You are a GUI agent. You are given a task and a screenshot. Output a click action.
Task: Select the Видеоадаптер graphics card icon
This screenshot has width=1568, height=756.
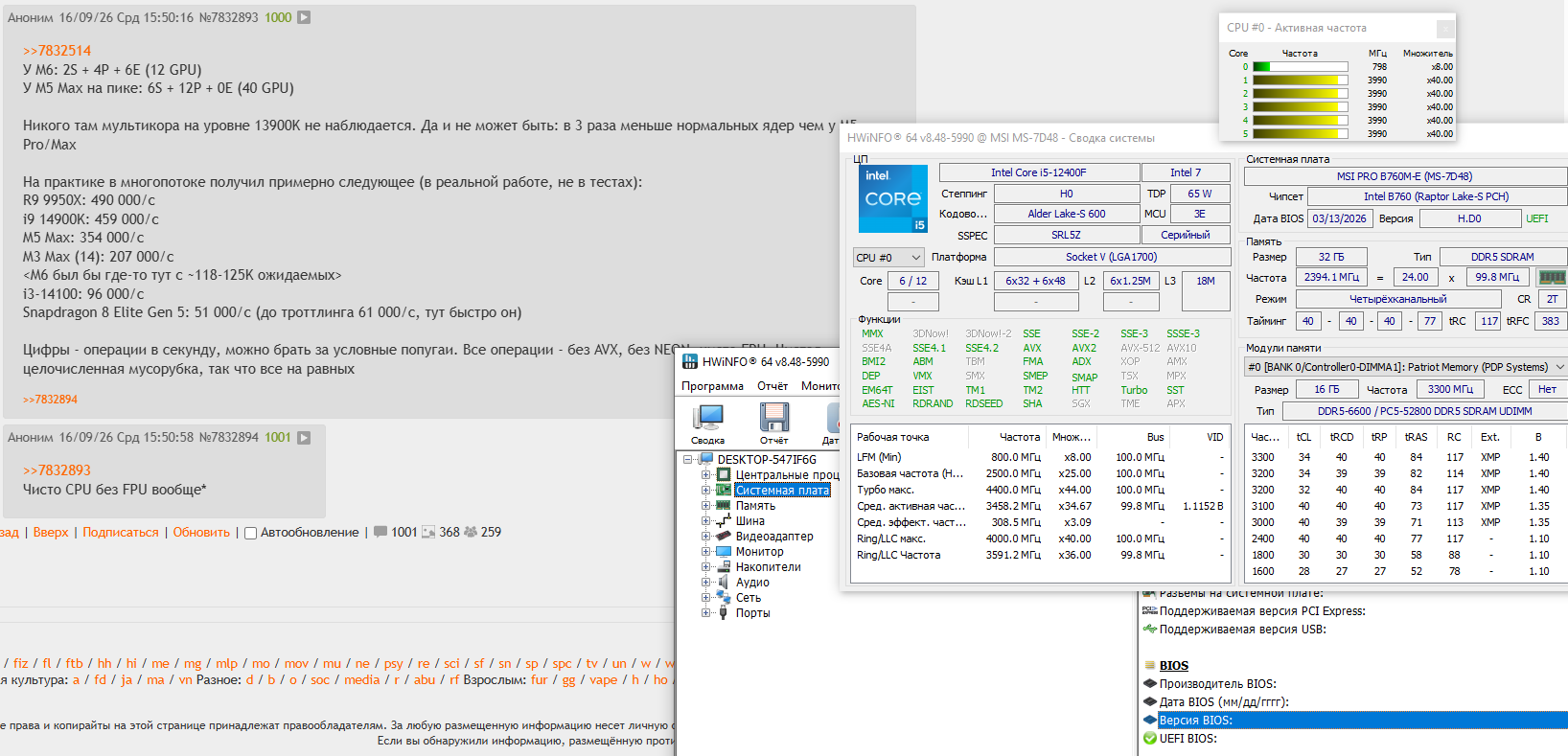tap(724, 537)
